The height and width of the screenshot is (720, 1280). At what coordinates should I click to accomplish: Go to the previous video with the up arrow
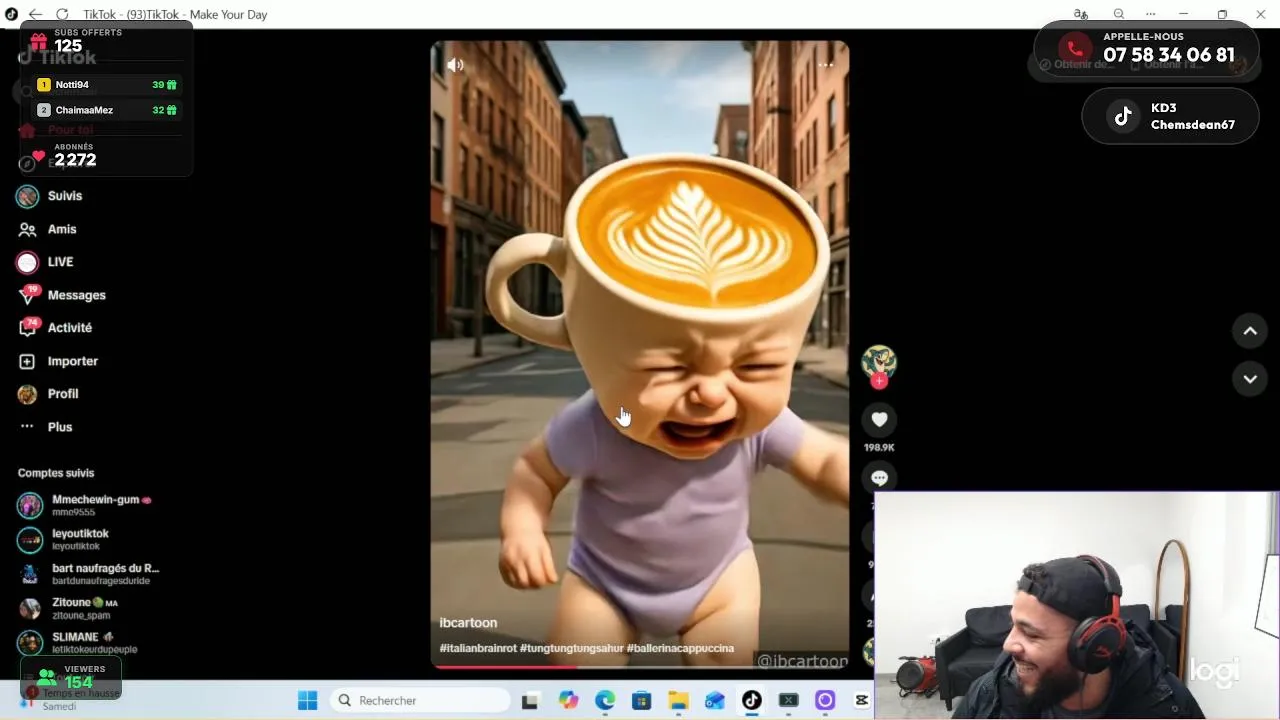tap(1250, 331)
